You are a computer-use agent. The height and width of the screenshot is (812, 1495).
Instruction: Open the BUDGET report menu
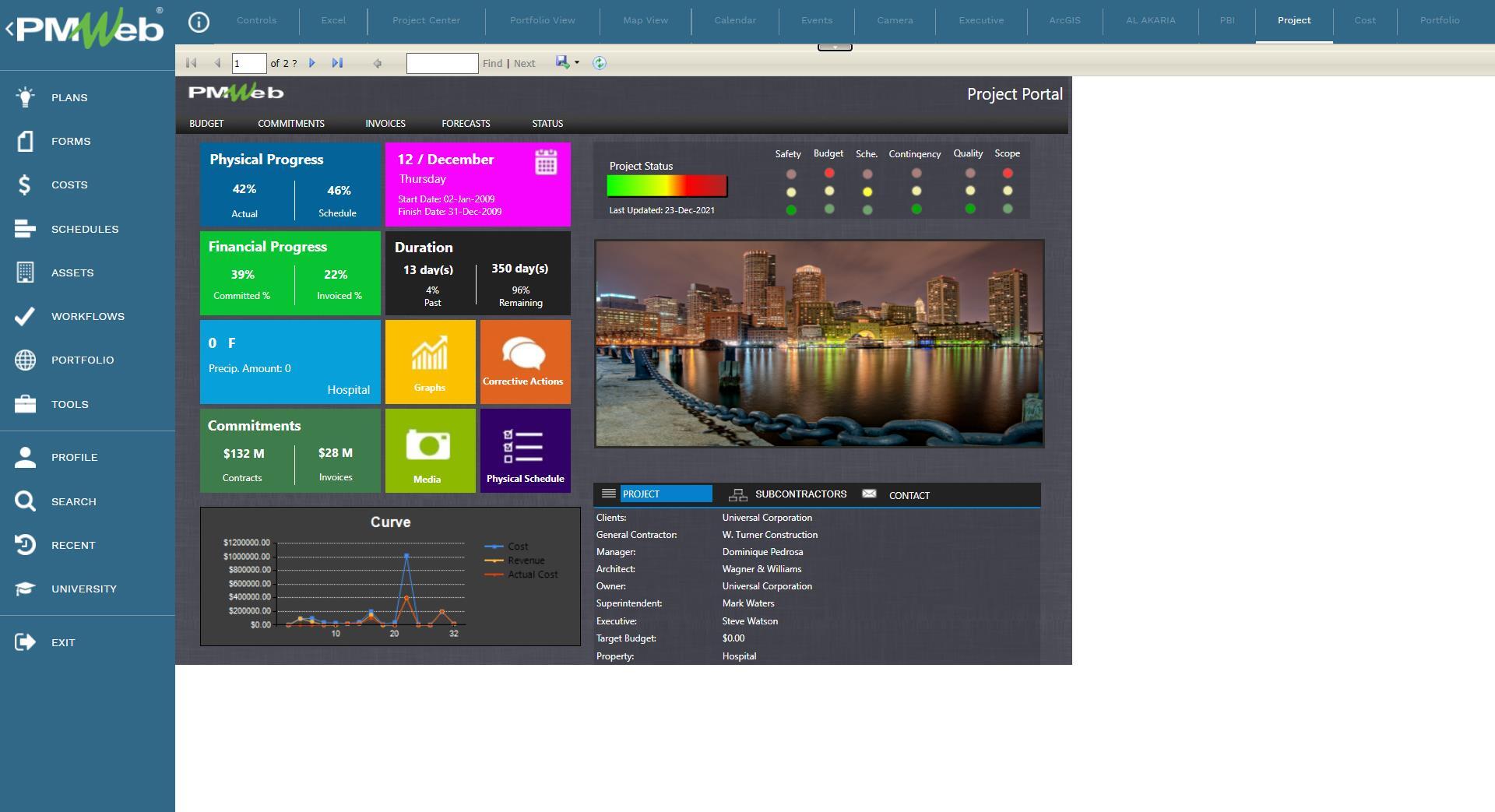coord(206,124)
